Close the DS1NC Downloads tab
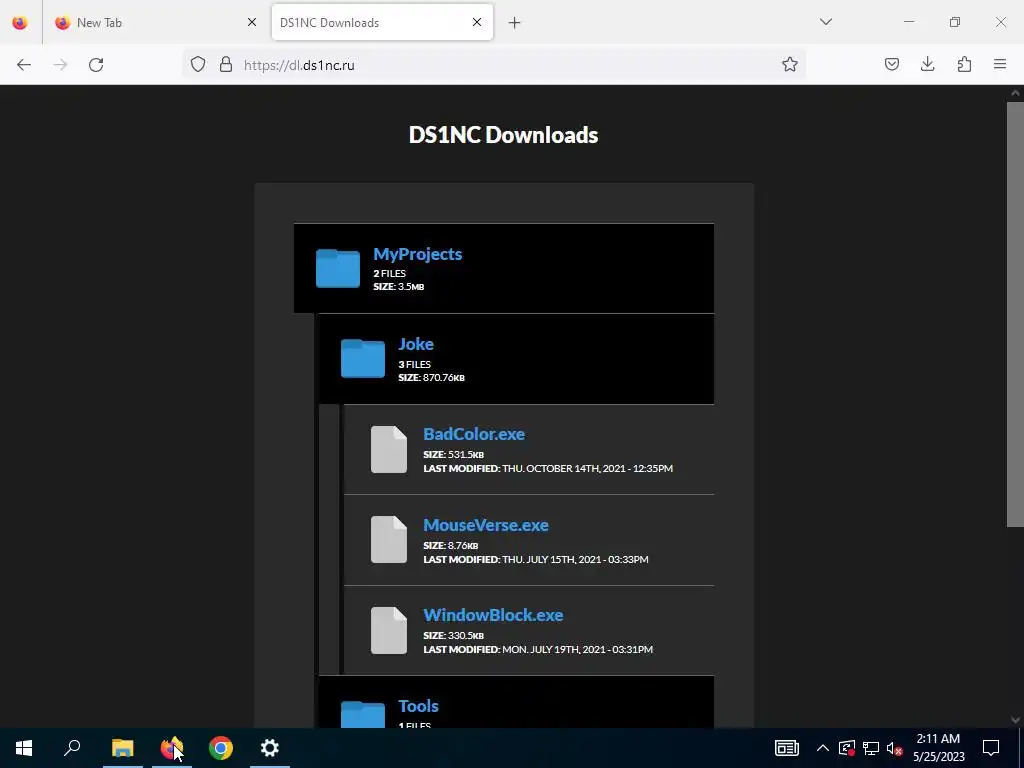 tap(477, 22)
